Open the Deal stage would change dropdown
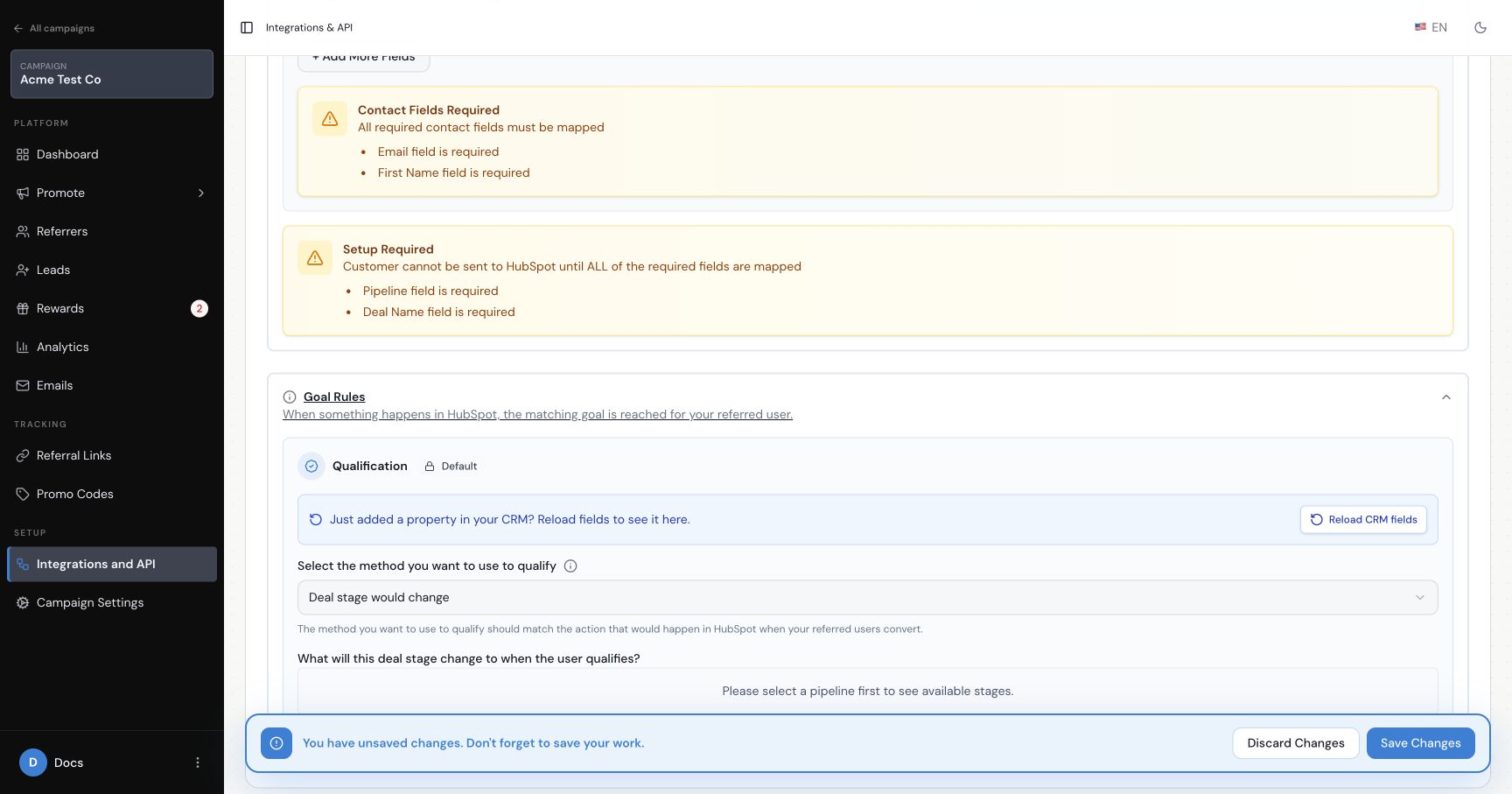This screenshot has height=794, width=1512. (867, 597)
